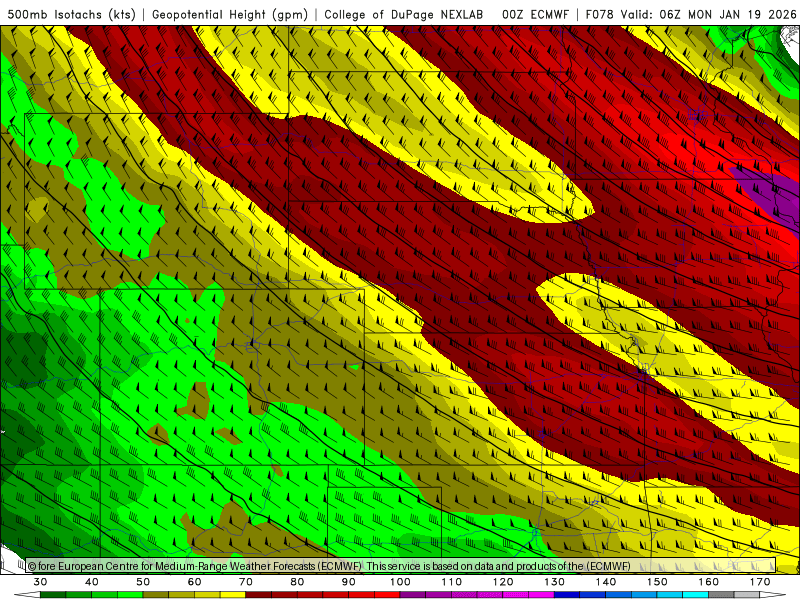Click the right arrow end of the color bar
This screenshot has width=800, height=600.
pos(773,595)
